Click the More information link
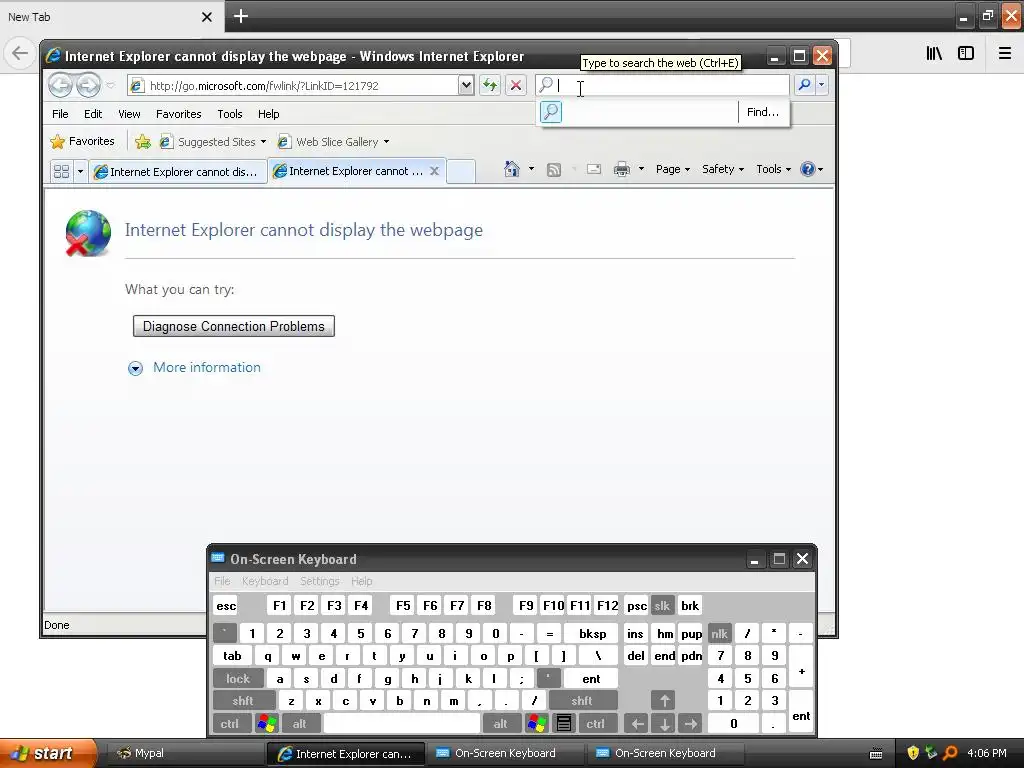This screenshot has height=768, width=1024. pyautogui.click(x=206, y=368)
